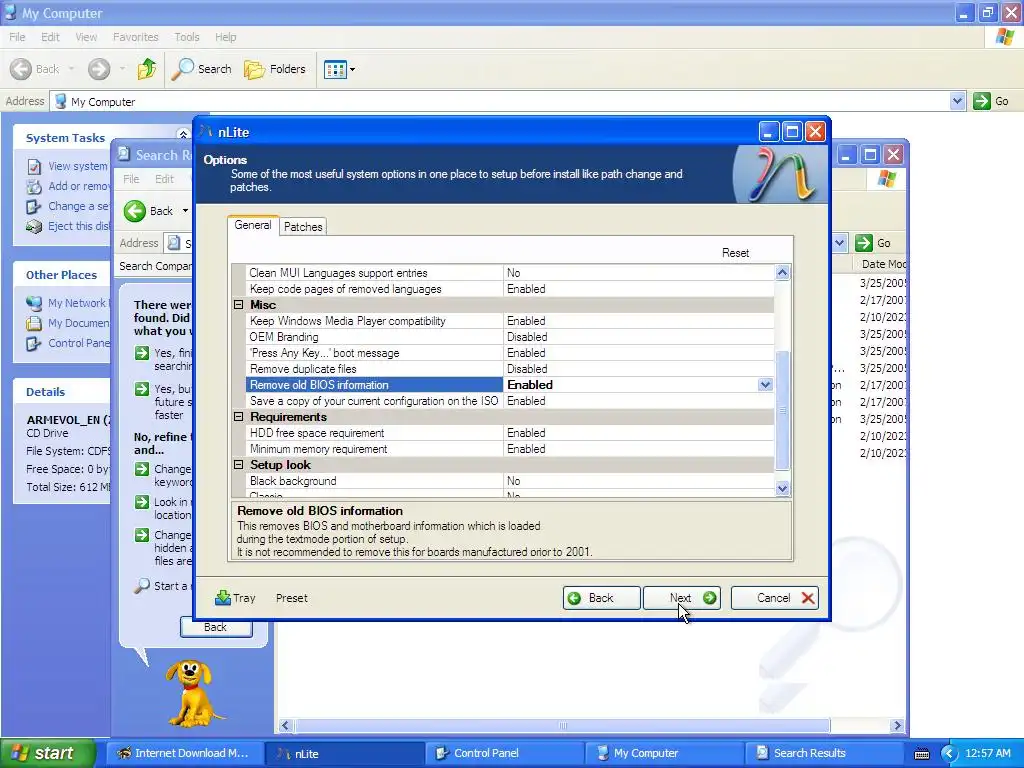Click Search Results horizontal scroll right arrow
1024x768 pixels.
tap(897, 726)
